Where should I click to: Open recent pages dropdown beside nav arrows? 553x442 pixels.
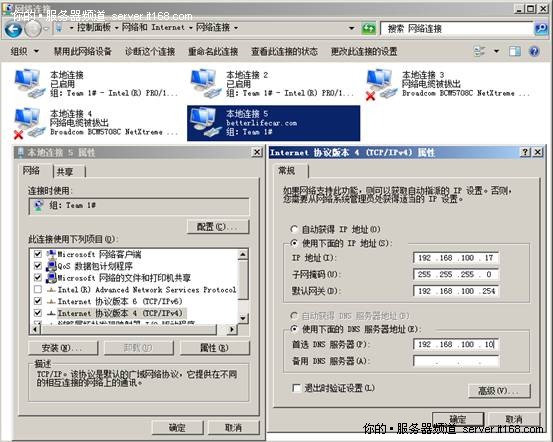45,29
